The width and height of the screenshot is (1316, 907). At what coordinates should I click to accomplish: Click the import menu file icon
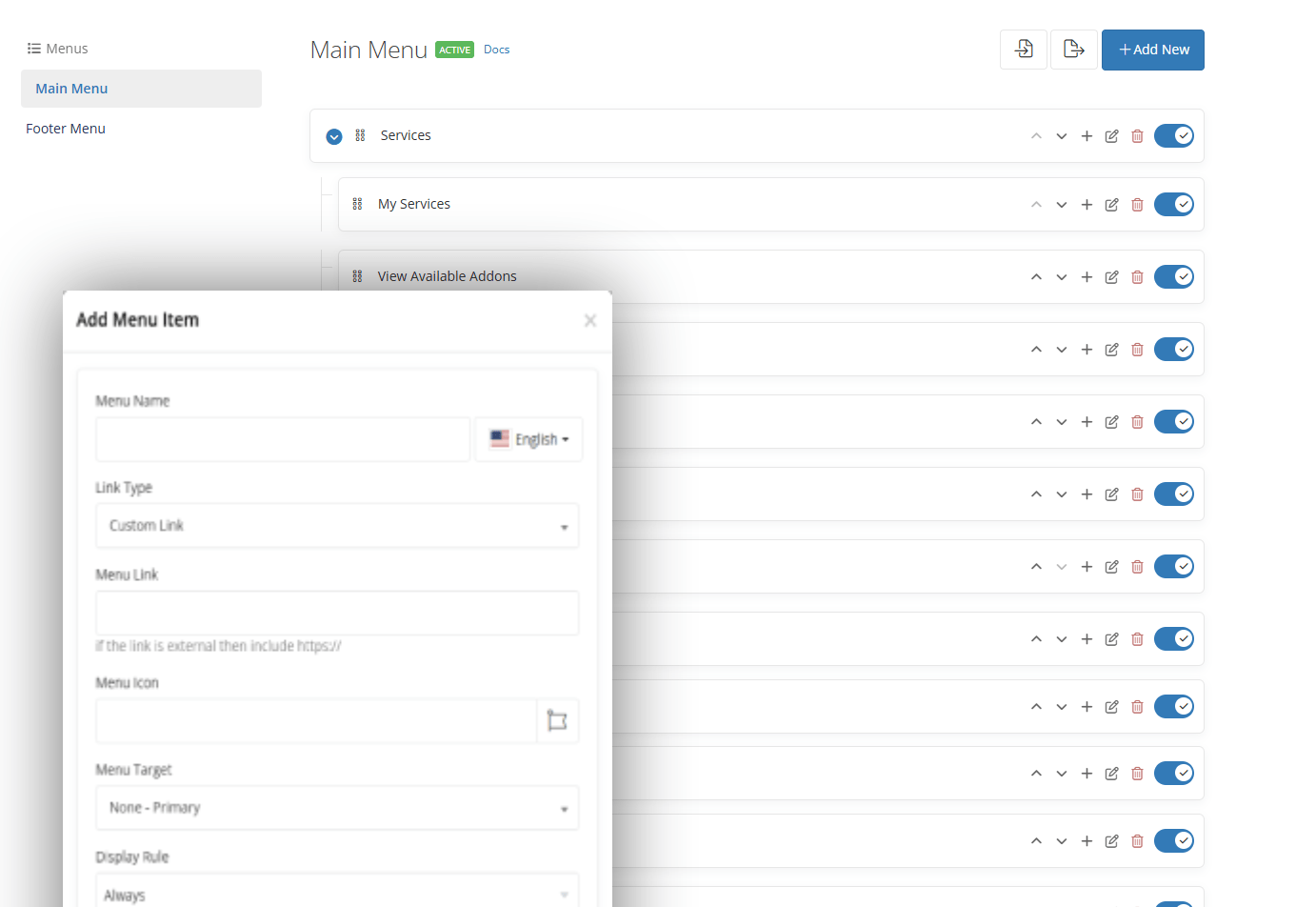coord(1024,50)
